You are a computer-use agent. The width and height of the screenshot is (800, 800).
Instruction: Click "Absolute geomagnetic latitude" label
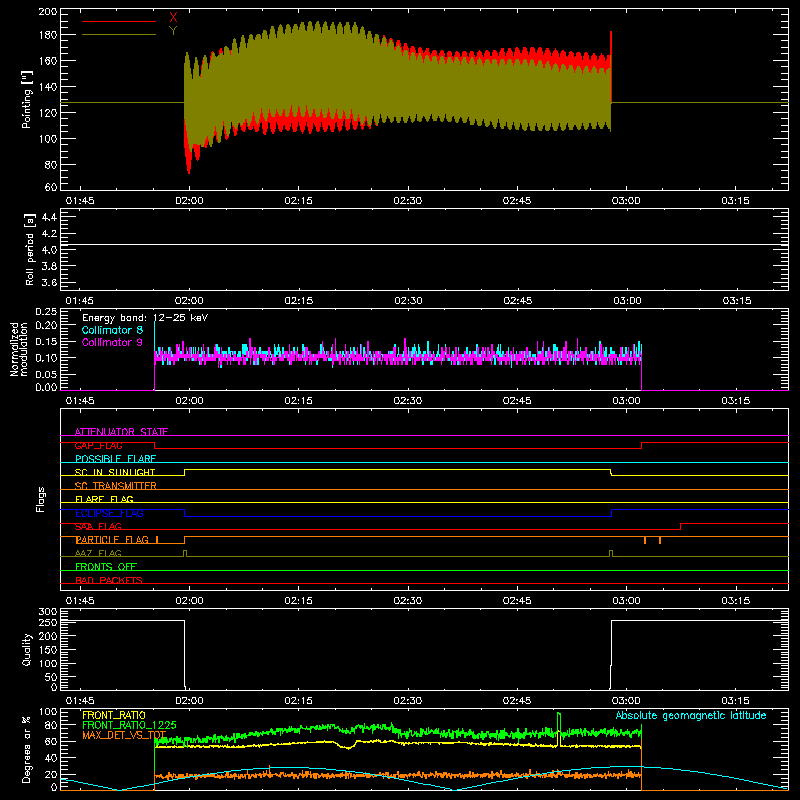pos(691,715)
